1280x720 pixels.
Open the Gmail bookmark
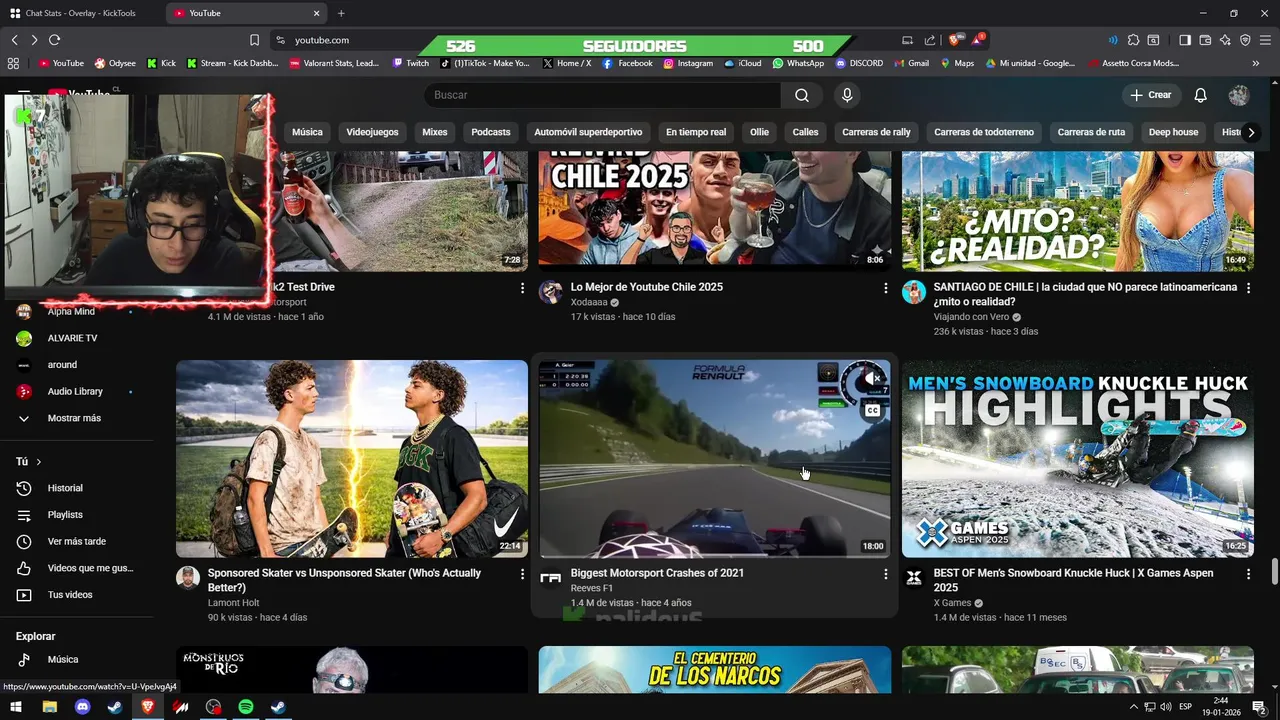(911, 63)
